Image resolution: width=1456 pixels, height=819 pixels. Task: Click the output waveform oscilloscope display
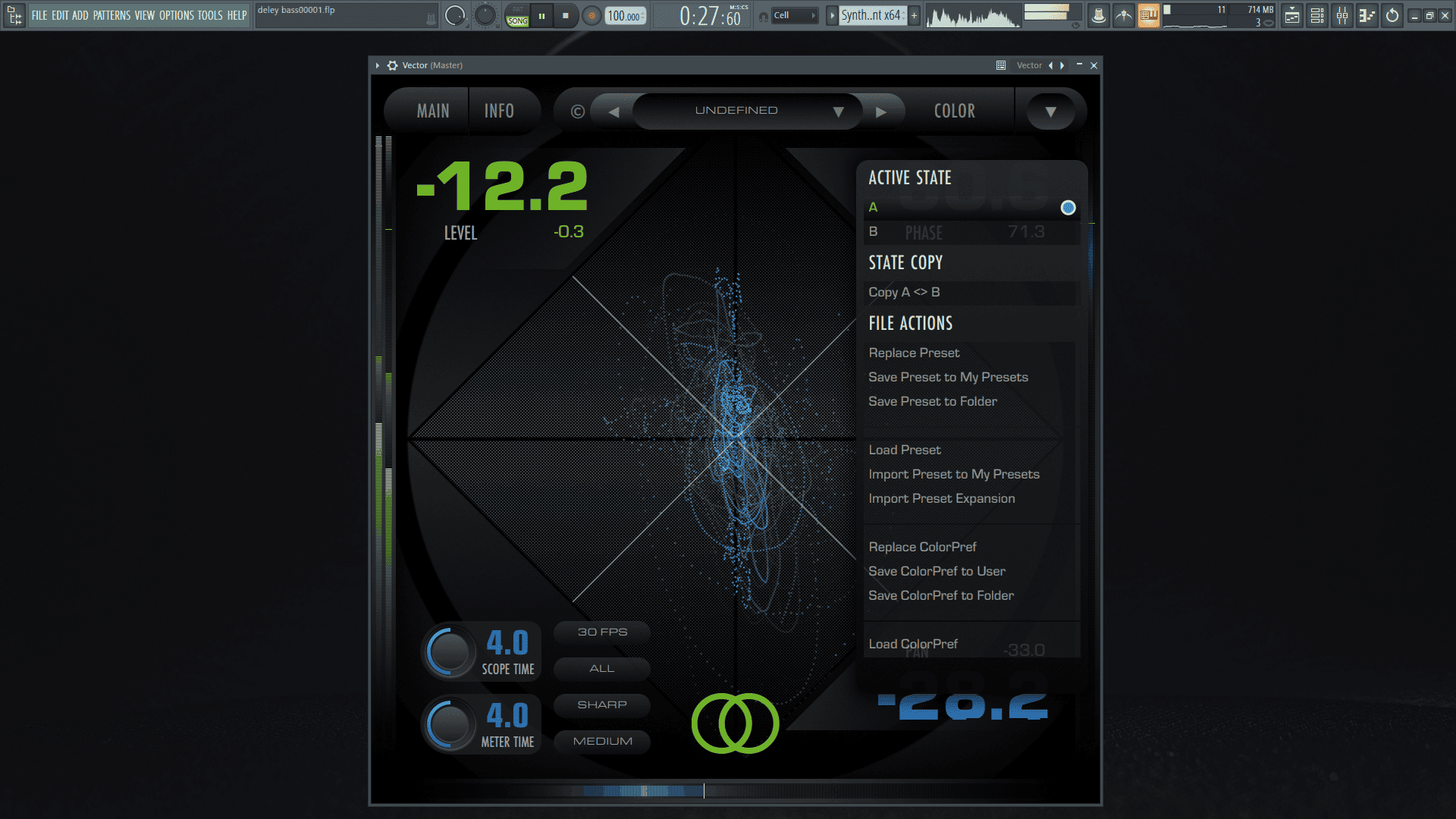972,16
